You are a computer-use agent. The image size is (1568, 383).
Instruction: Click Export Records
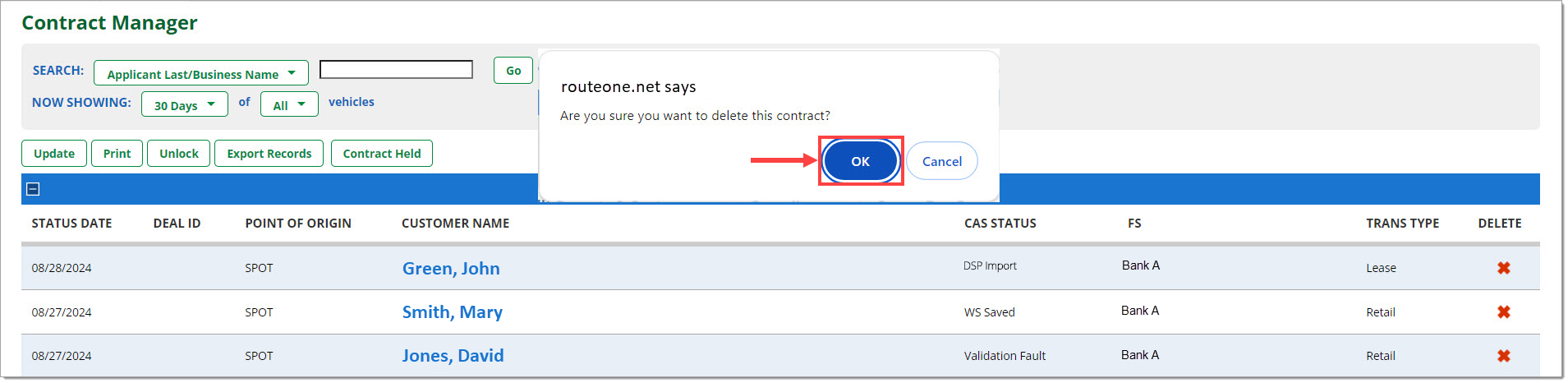(x=269, y=154)
